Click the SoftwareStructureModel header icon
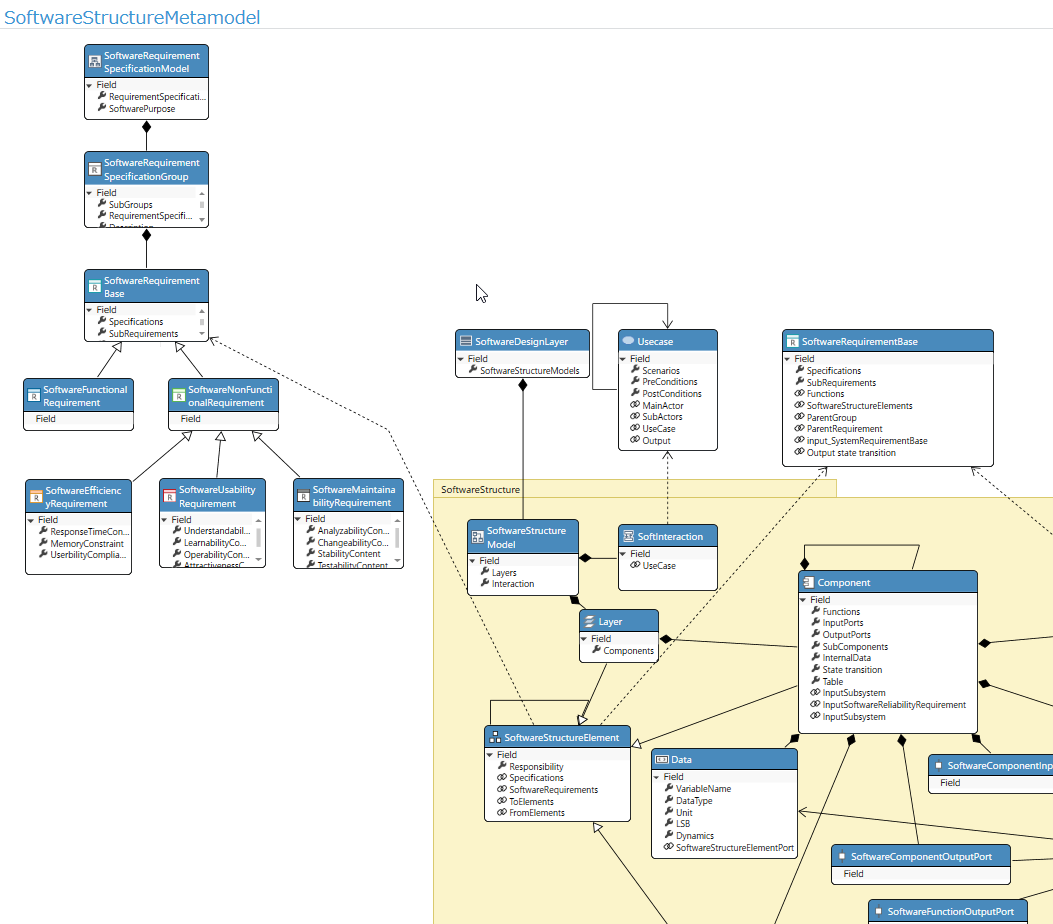This screenshot has width=1053, height=924. pyautogui.click(x=477, y=537)
